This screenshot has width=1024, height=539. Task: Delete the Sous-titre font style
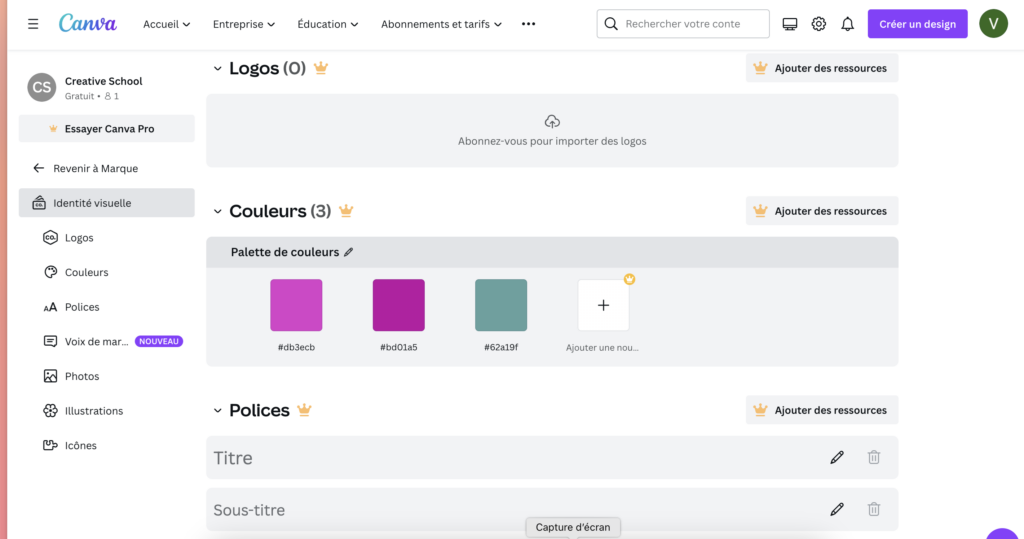point(873,509)
